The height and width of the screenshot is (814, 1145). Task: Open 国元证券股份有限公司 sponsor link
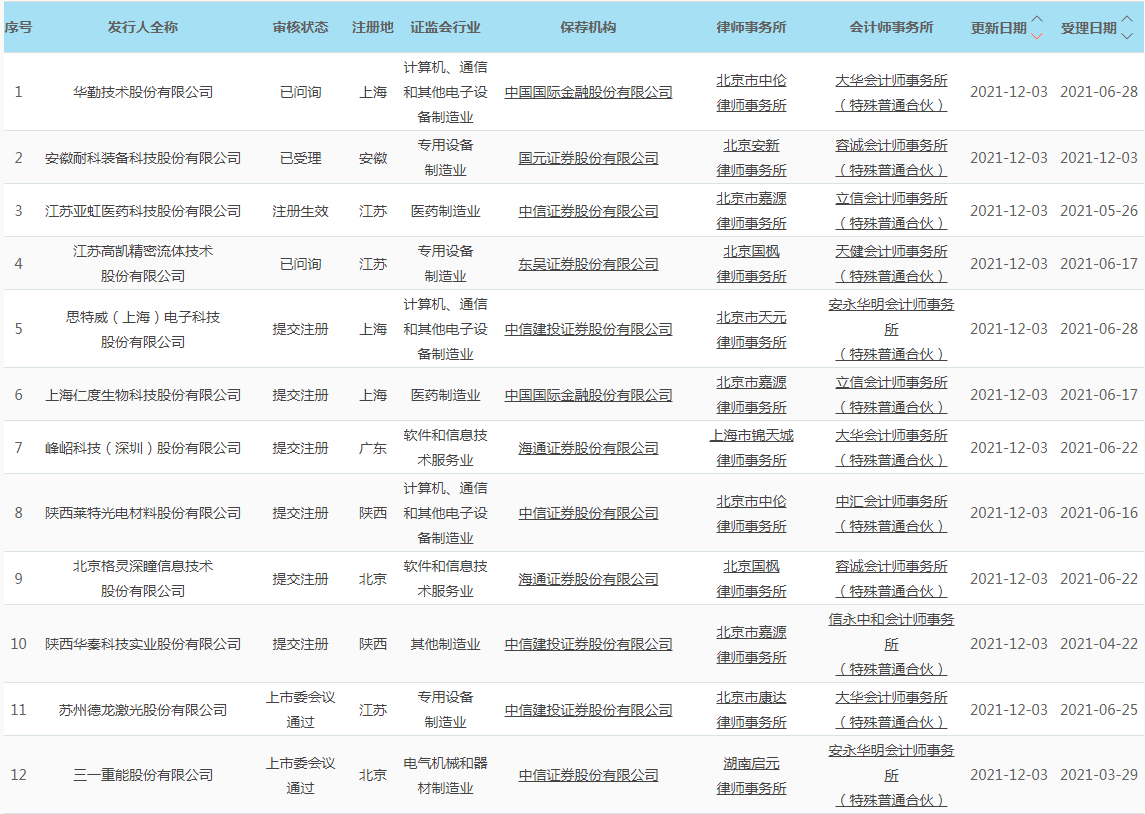tap(588, 158)
